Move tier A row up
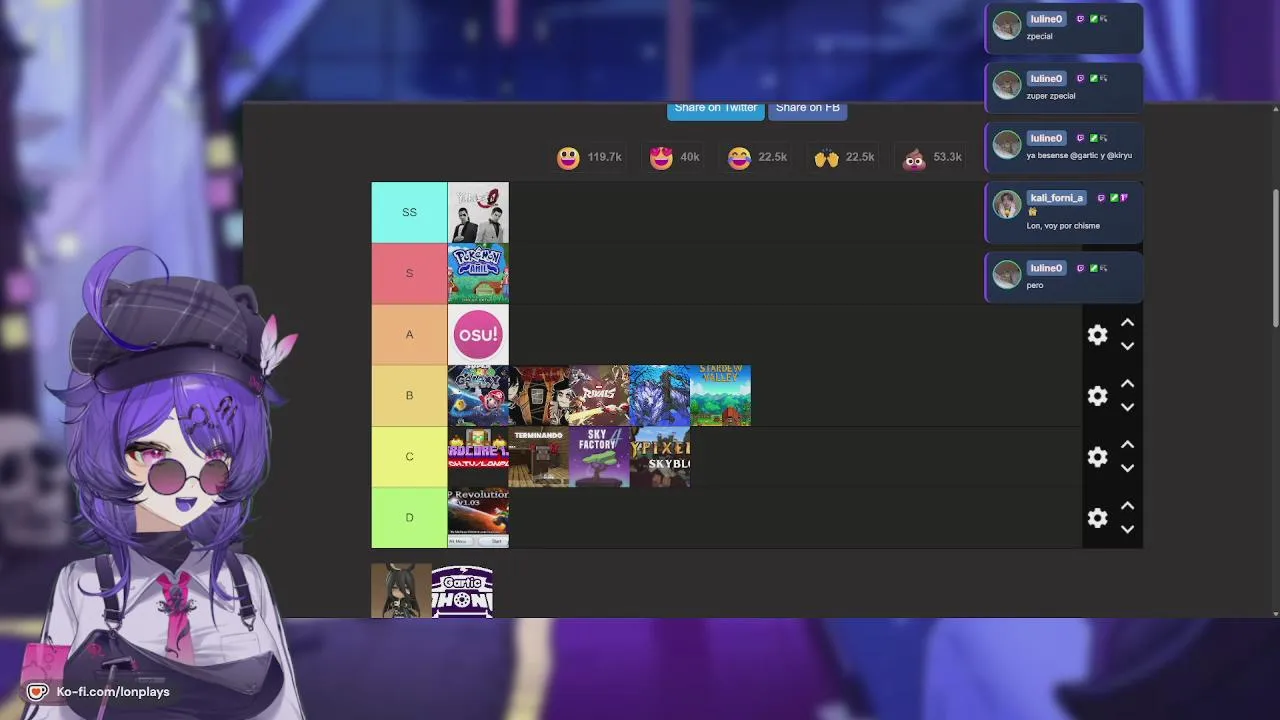This screenshot has height=720, width=1280. click(x=1127, y=323)
